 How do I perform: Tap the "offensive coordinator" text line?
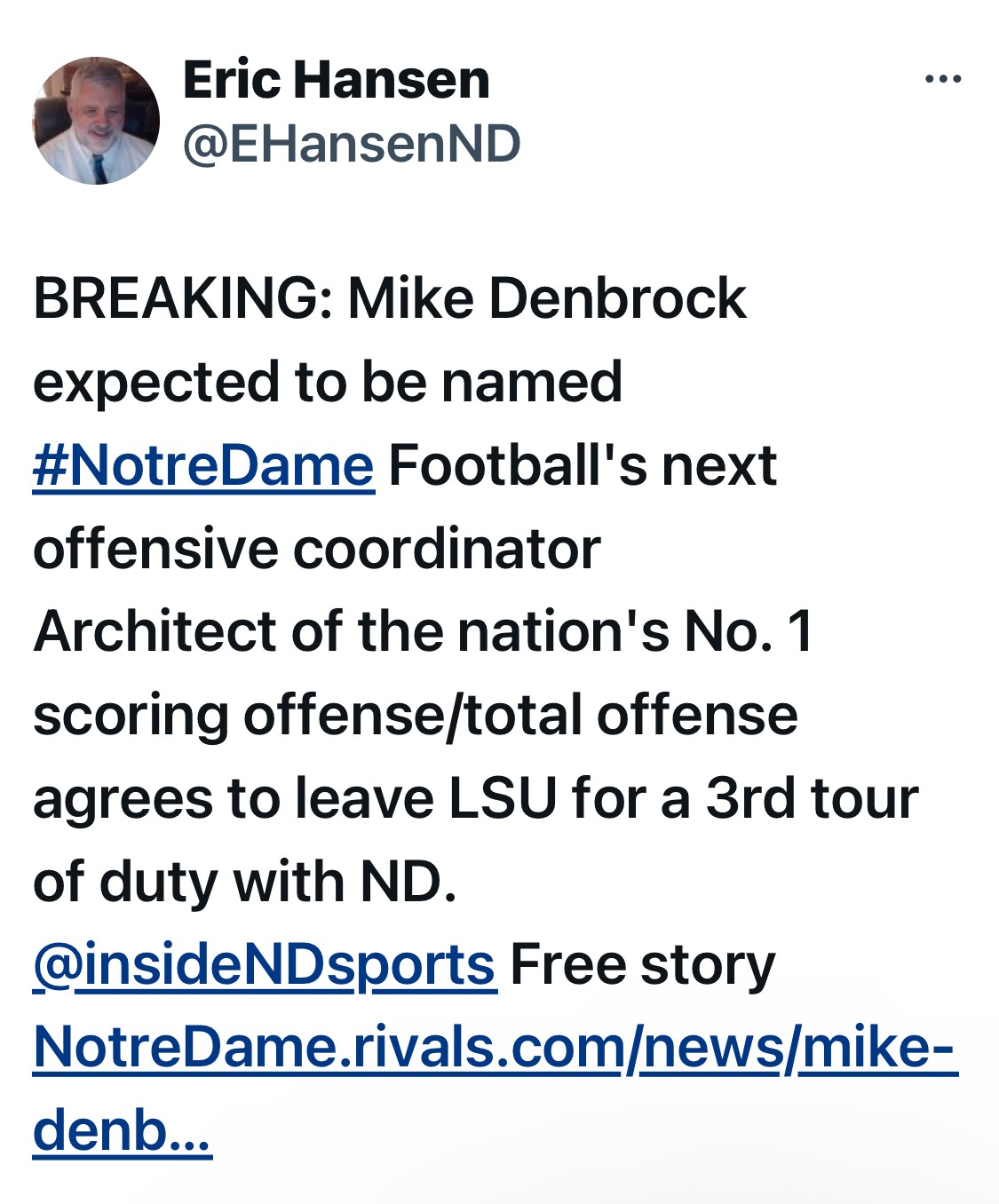pos(316,550)
